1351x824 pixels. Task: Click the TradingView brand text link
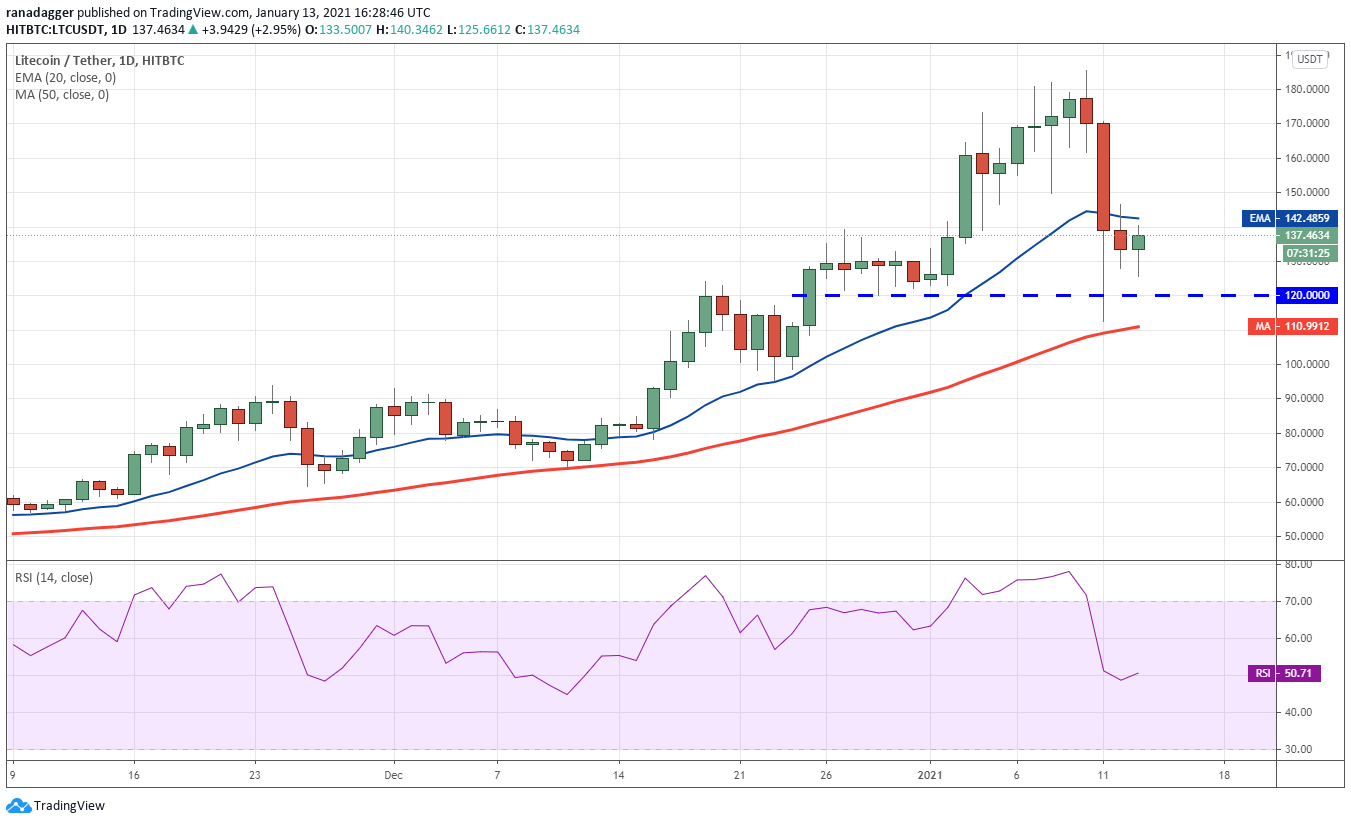point(69,805)
